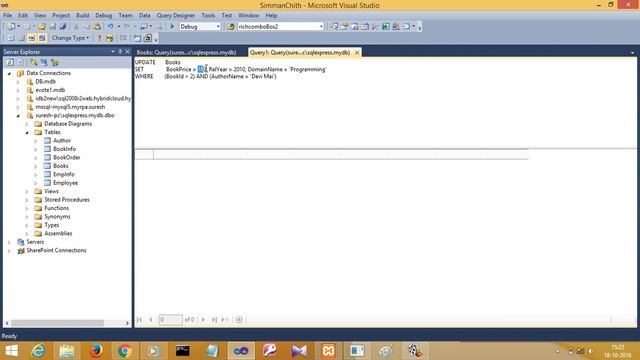Click the Paste toolbar icon
Screen dimensions: 640x360
(x=97, y=27)
